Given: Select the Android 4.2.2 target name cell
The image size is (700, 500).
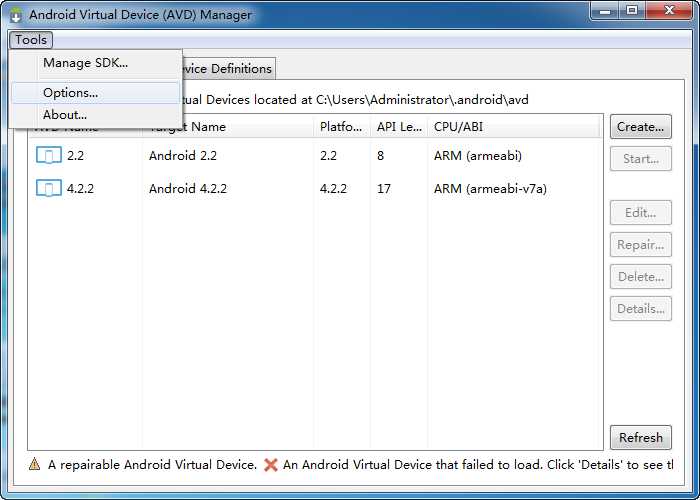Looking at the screenshot, I should click(x=188, y=188).
